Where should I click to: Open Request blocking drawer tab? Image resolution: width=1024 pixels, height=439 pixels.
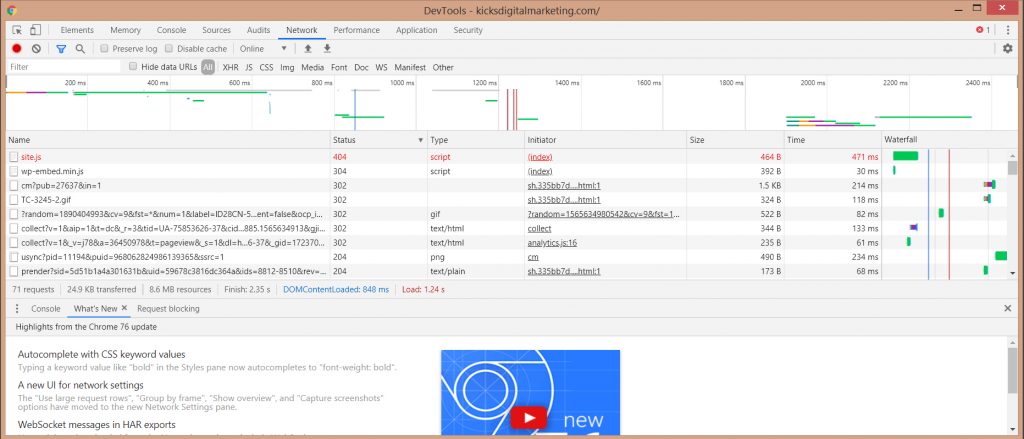pos(168,308)
